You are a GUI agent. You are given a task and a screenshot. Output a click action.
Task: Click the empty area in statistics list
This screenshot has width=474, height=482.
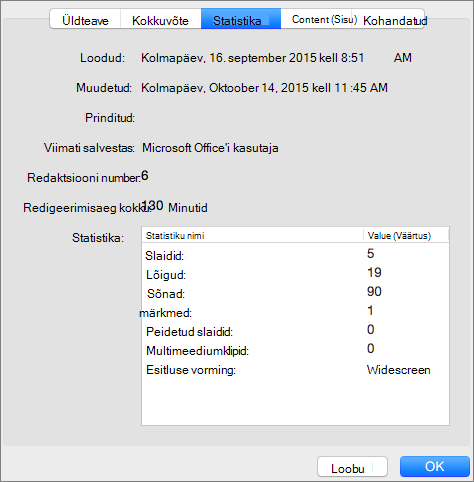pos(295,402)
